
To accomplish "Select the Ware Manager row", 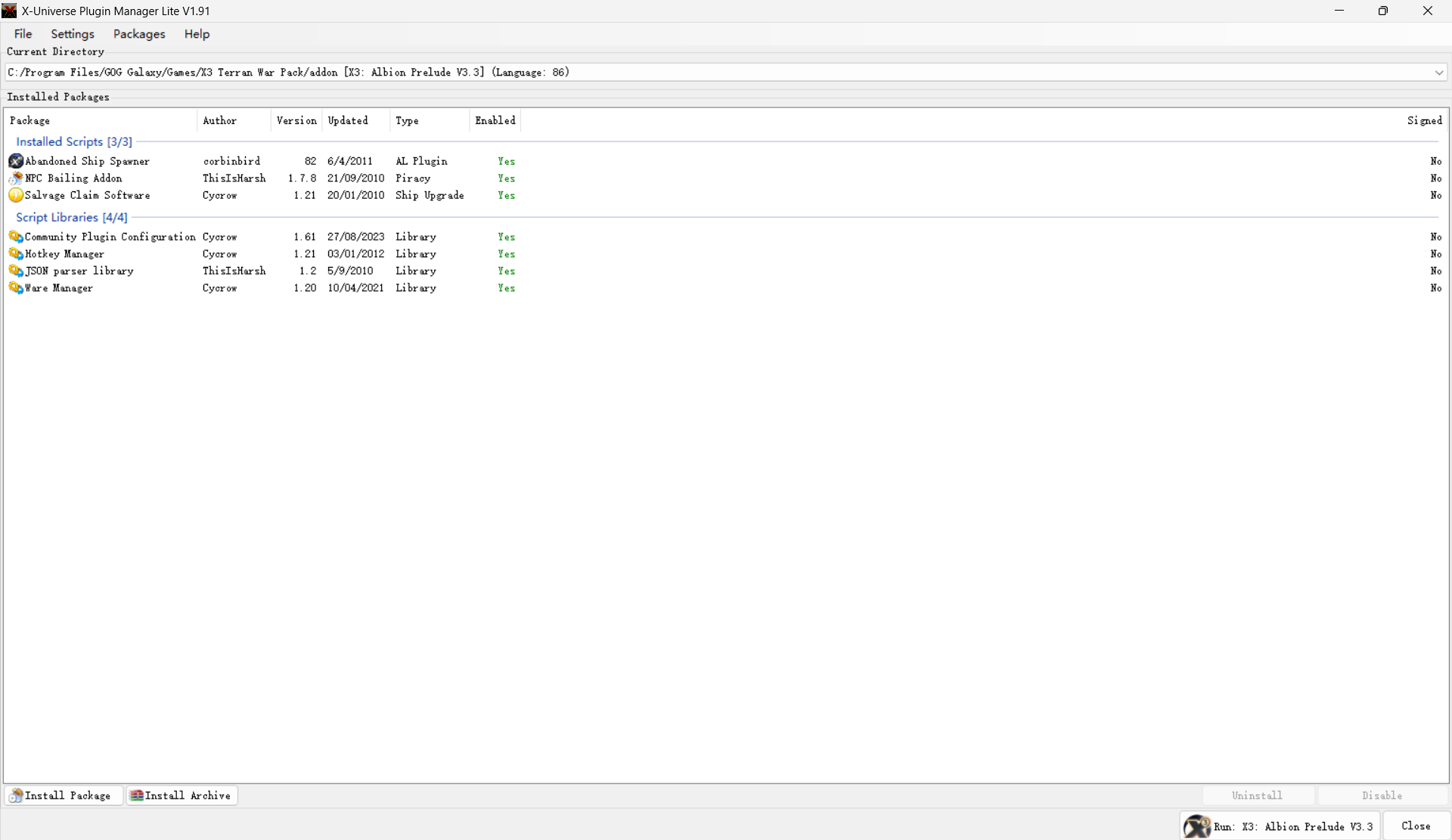I will (x=726, y=288).
